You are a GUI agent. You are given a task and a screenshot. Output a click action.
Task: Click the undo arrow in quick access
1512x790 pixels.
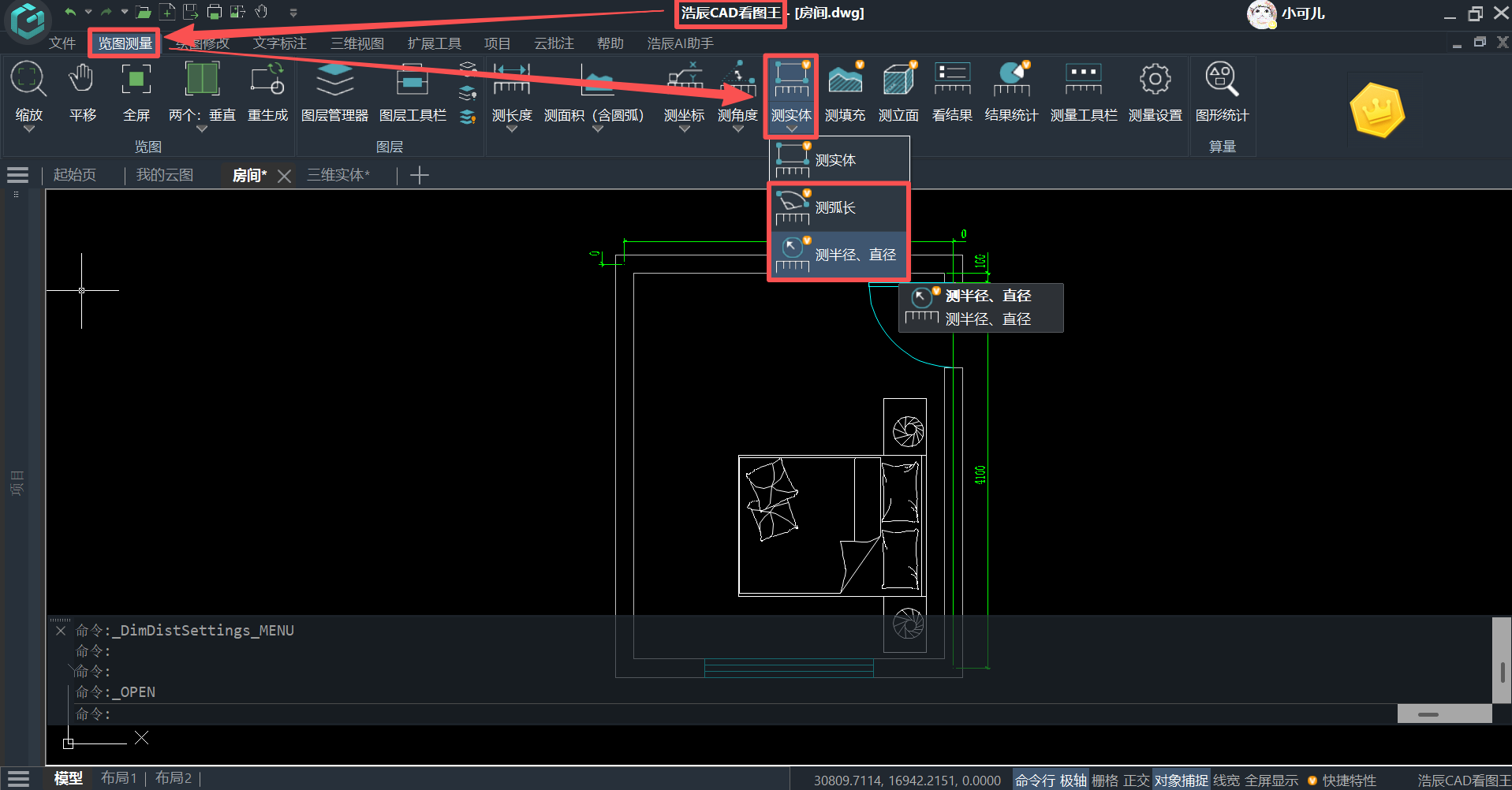70,12
